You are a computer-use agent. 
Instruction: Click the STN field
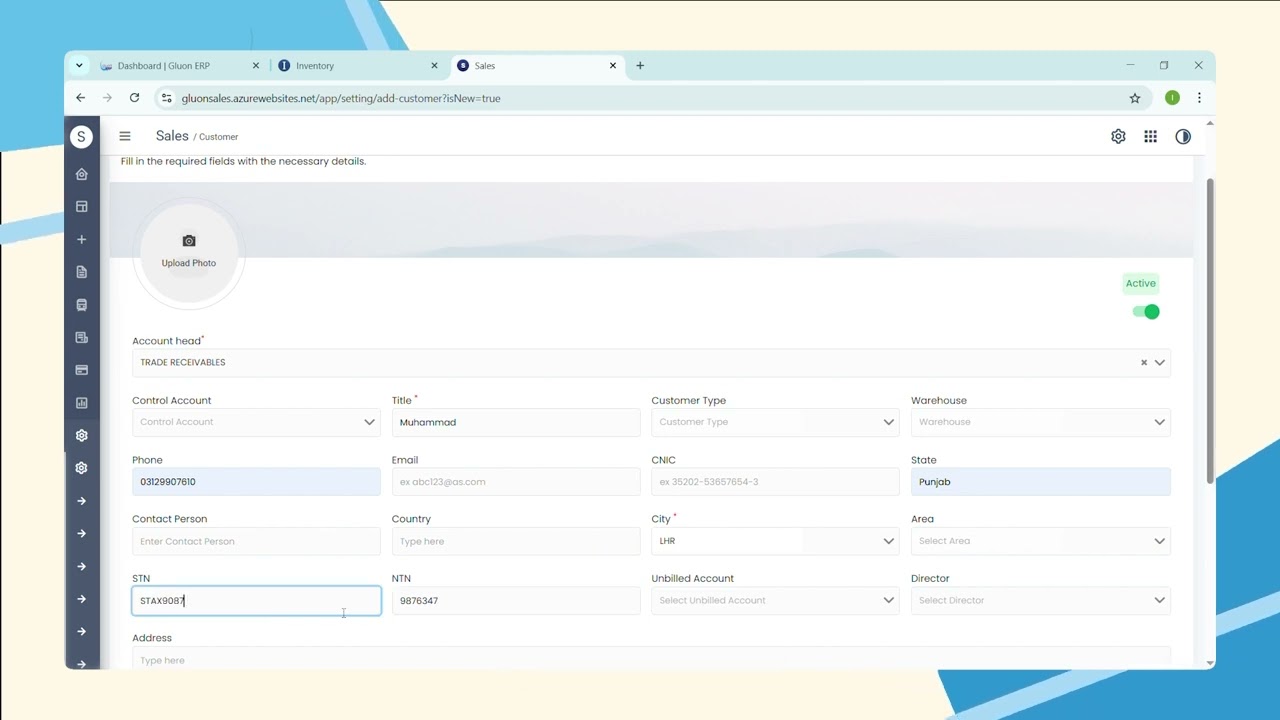(256, 600)
